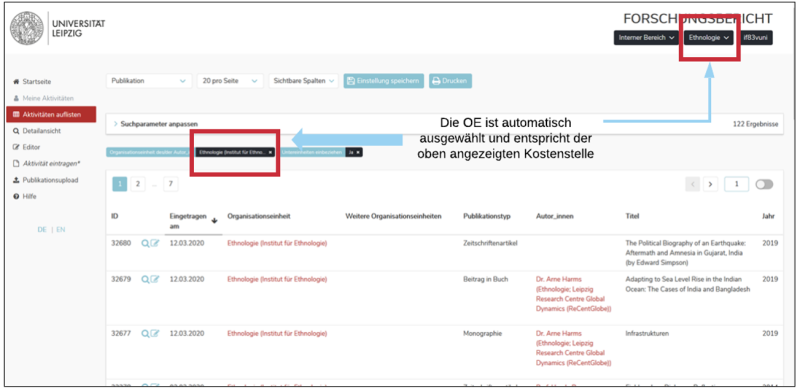View details of entry 32677 via magnifier
Screen dimensions: 800x391
(145, 334)
